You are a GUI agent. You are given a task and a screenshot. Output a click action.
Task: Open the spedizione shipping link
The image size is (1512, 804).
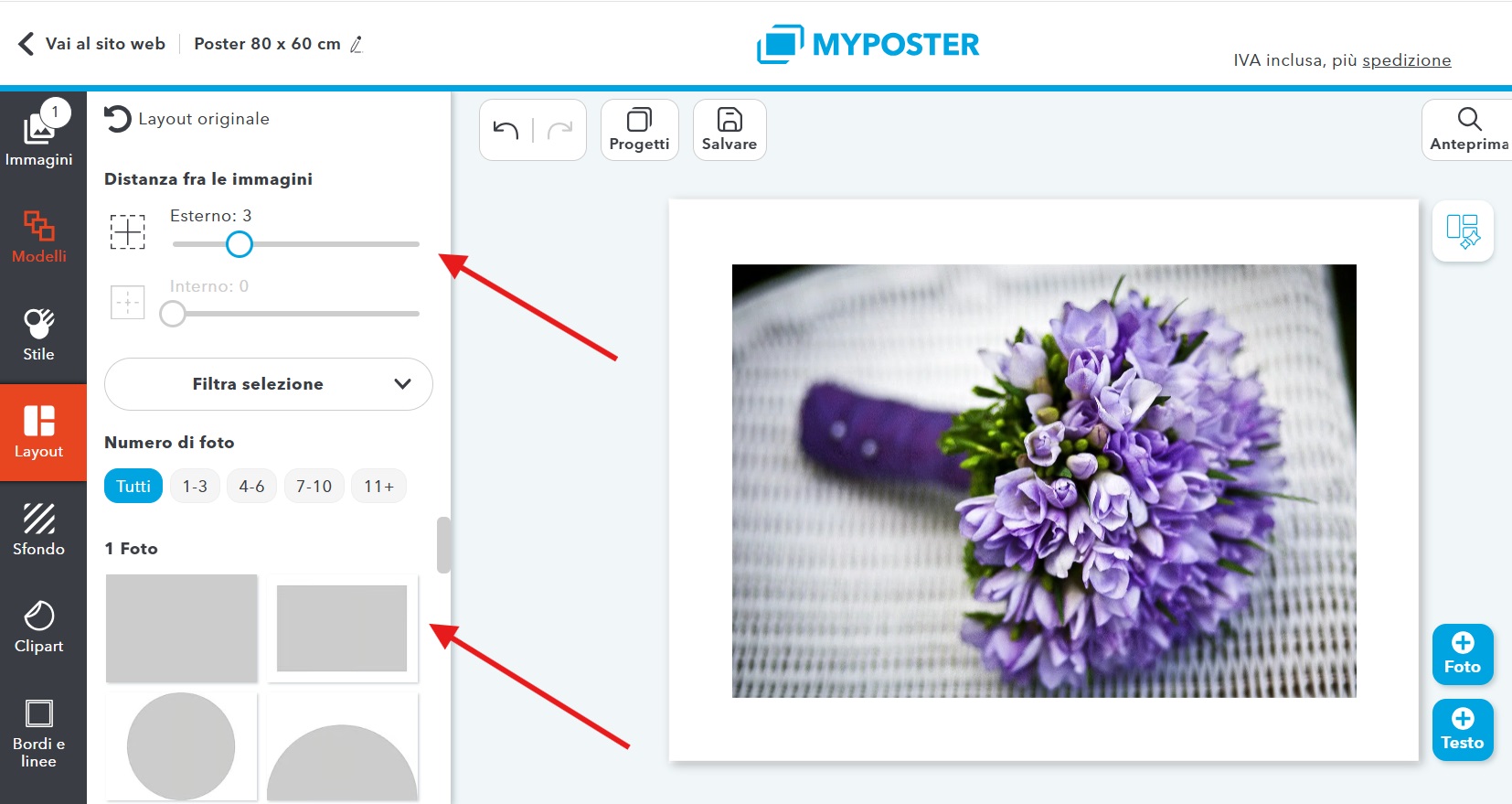coord(1406,60)
